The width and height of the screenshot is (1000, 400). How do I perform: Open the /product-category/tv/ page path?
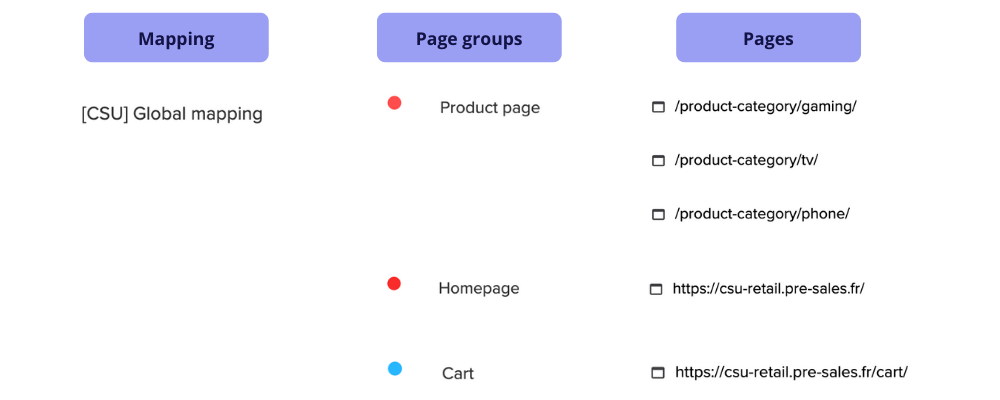click(x=746, y=160)
